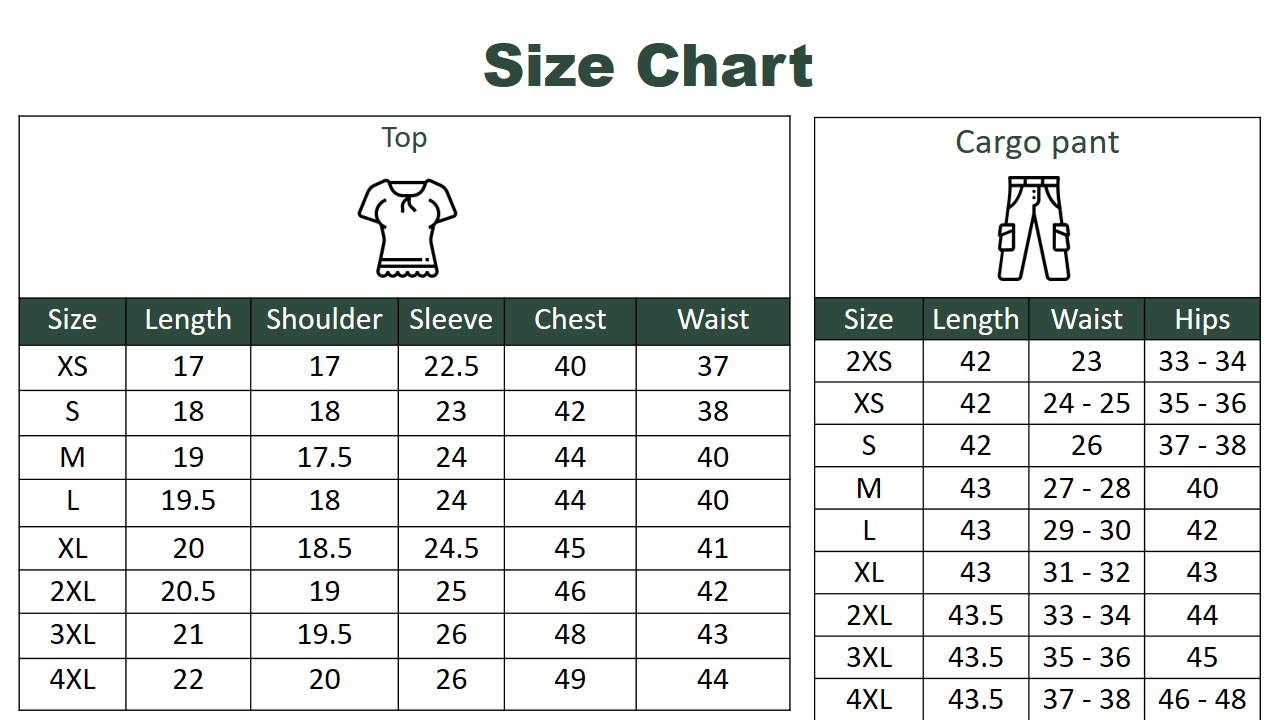Click the 17.5 shoulder cell for size M
The height and width of the screenshot is (720, 1280).
point(324,457)
